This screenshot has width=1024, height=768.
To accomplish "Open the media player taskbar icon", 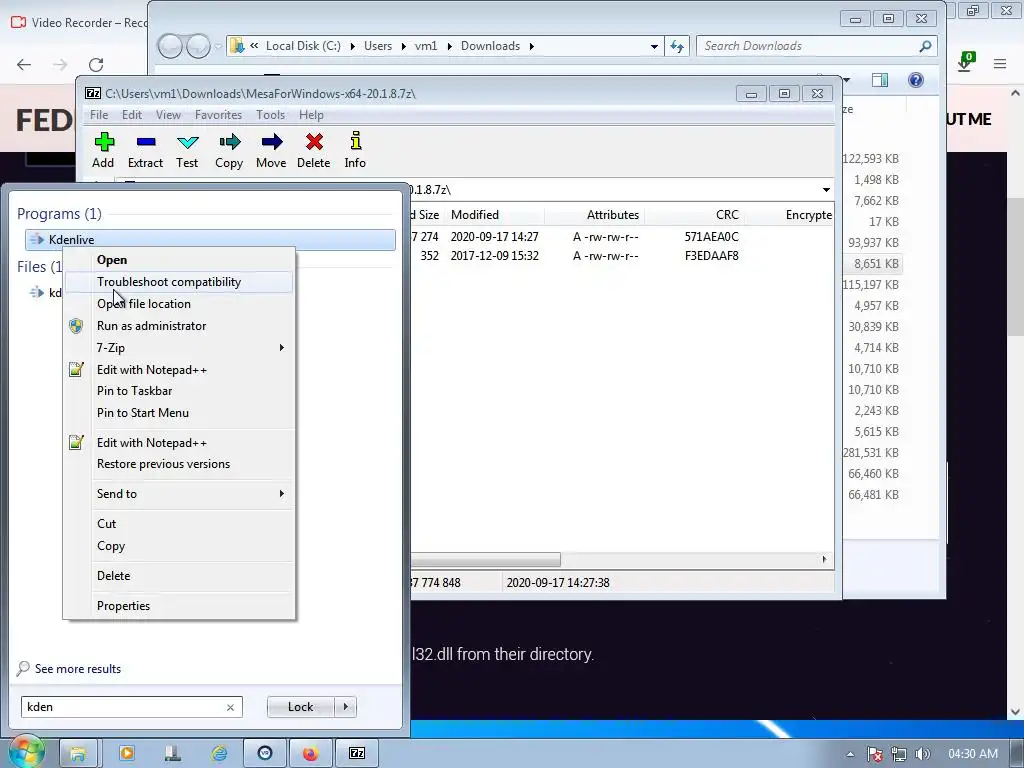I will point(127,753).
